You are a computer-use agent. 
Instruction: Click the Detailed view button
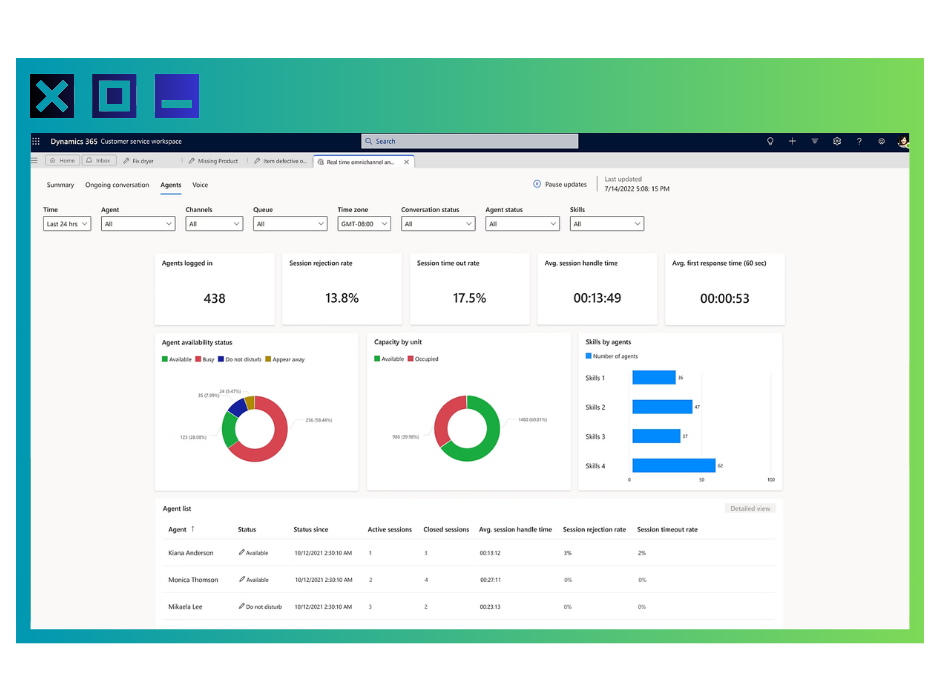tap(750, 509)
